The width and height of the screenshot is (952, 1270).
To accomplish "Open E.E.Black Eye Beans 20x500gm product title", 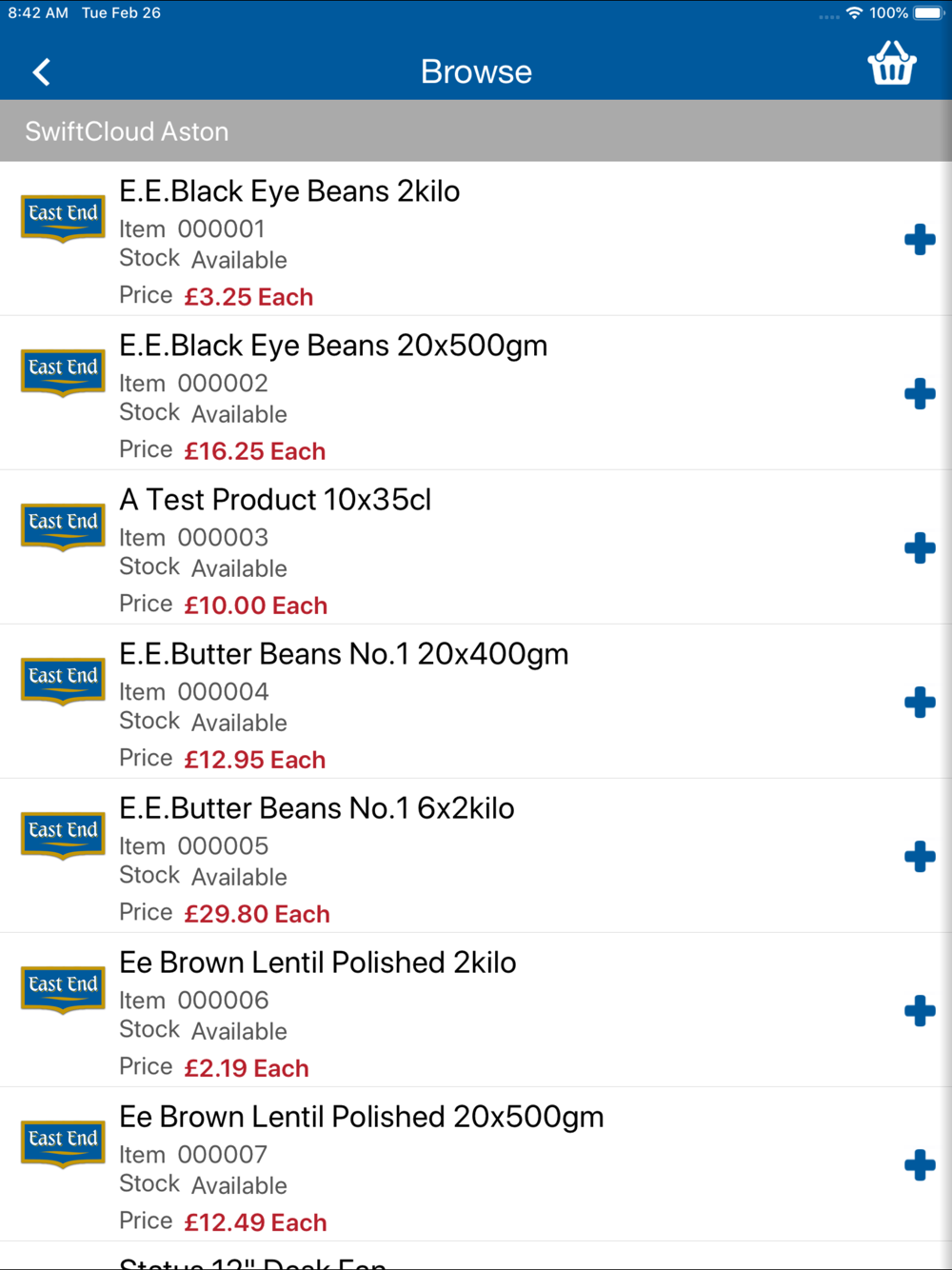I will point(333,346).
